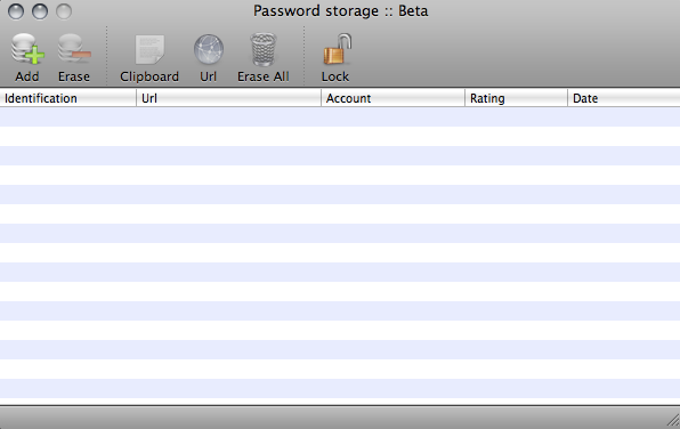Image resolution: width=680 pixels, height=429 pixels.
Task: Click the Erase All trash icon
Action: (x=263, y=49)
